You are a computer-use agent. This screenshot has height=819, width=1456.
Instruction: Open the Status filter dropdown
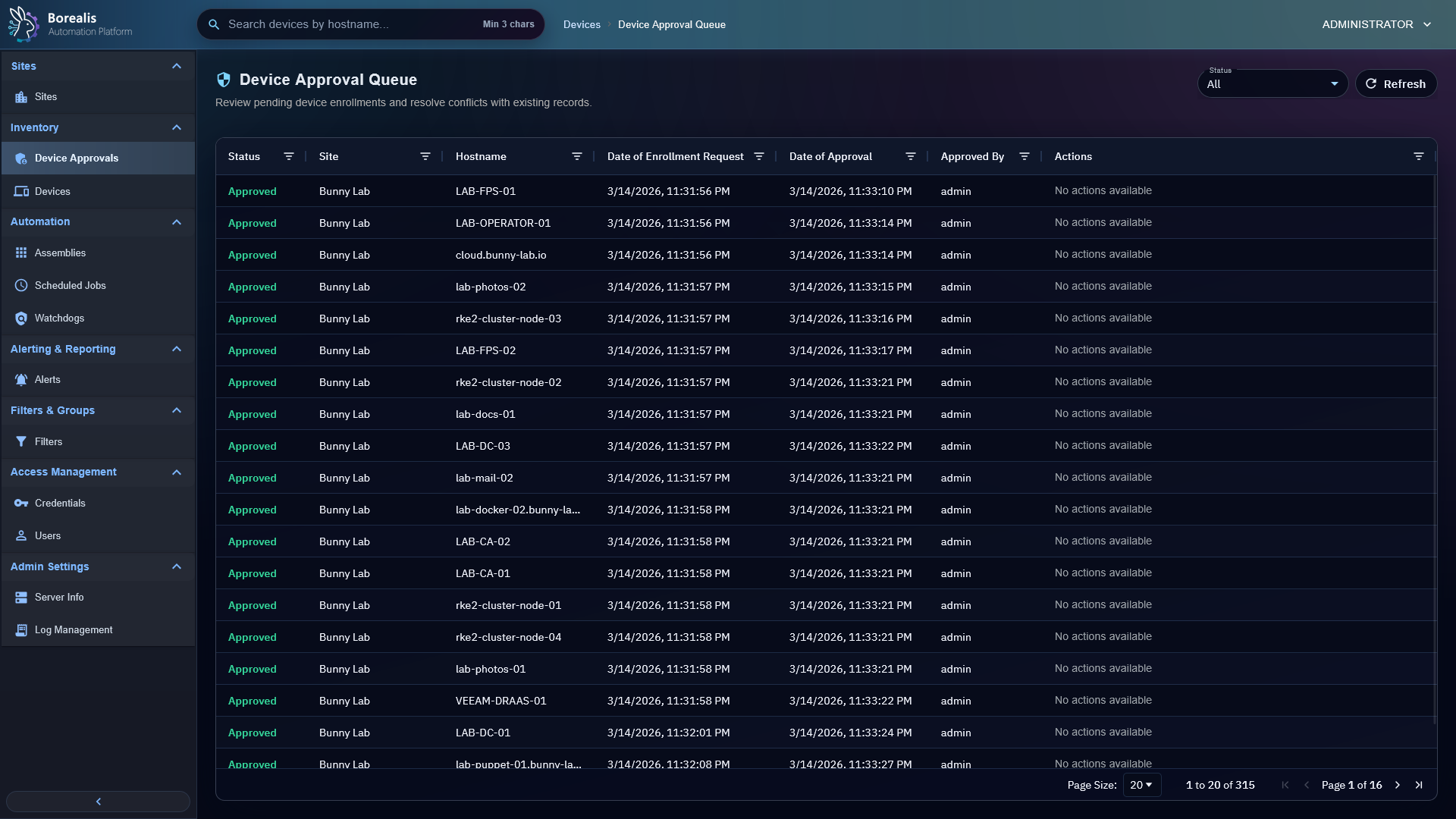1272,84
